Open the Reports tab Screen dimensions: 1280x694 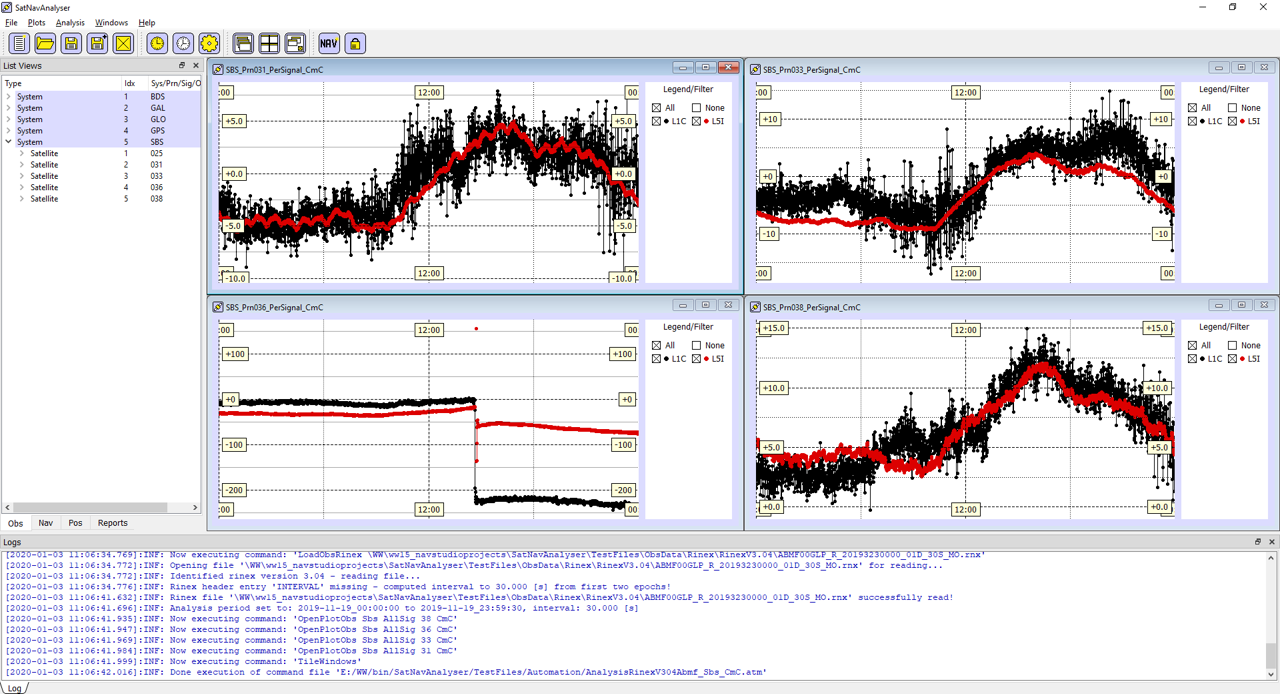pyautogui.click(x=112, y=523)
